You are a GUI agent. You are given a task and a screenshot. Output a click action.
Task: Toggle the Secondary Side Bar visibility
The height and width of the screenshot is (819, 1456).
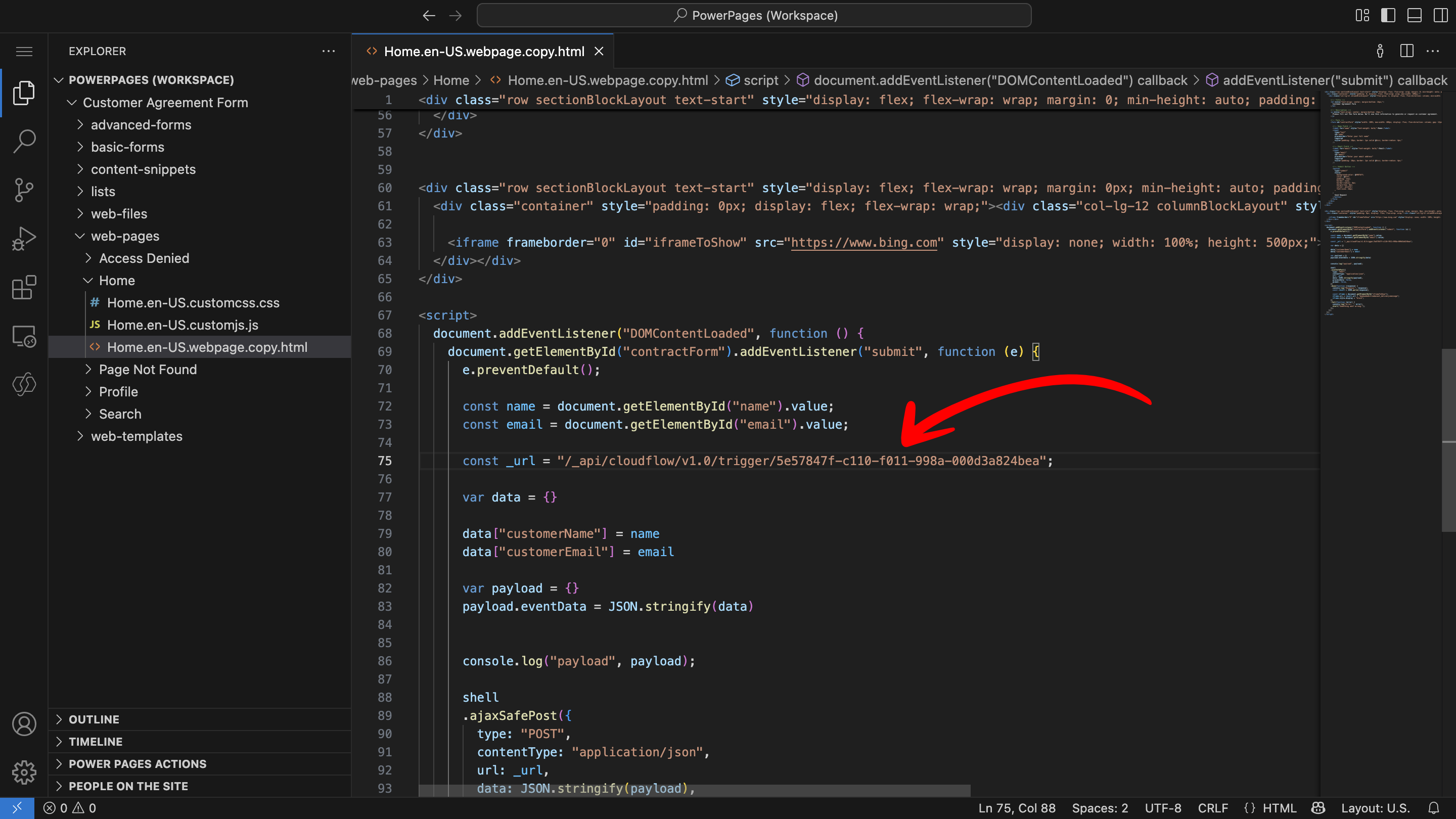[x=1442, y=15]
